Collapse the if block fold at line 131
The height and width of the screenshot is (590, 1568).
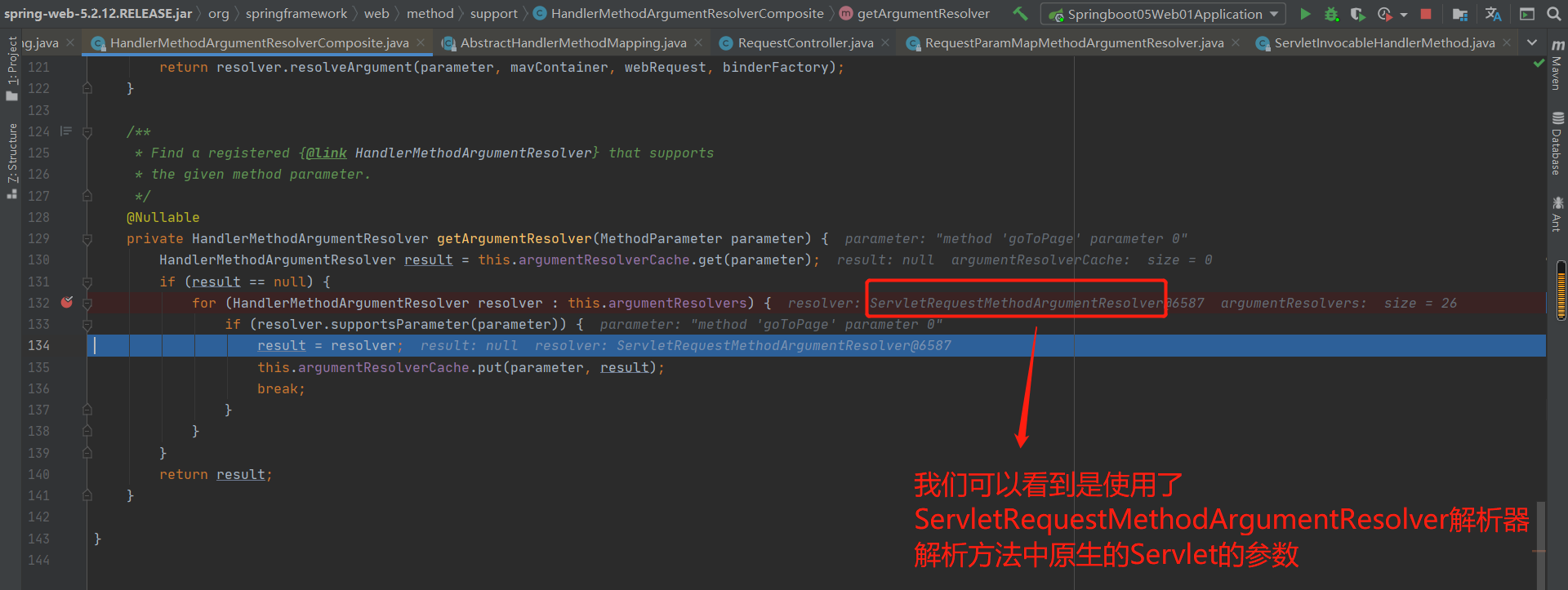pyautogui.click(x=87, y=282)
